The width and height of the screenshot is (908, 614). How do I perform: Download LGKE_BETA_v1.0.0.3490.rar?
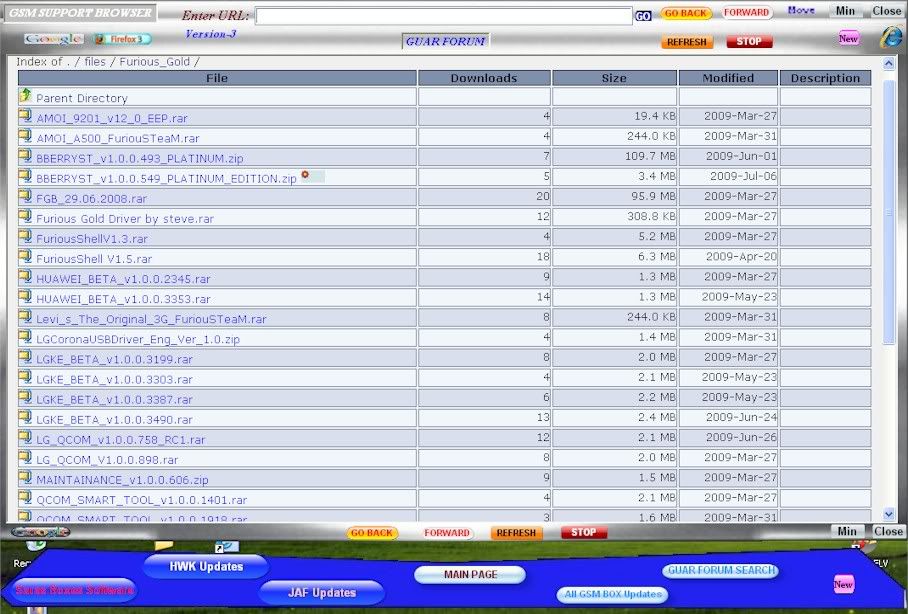tap(114, 419)
